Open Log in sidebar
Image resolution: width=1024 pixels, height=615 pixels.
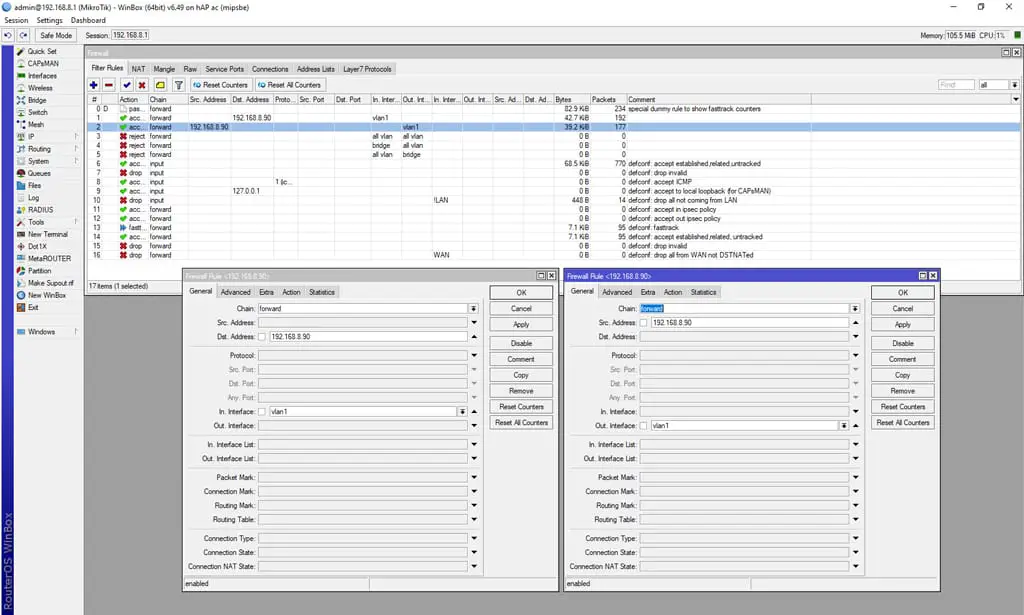point(33,198)
